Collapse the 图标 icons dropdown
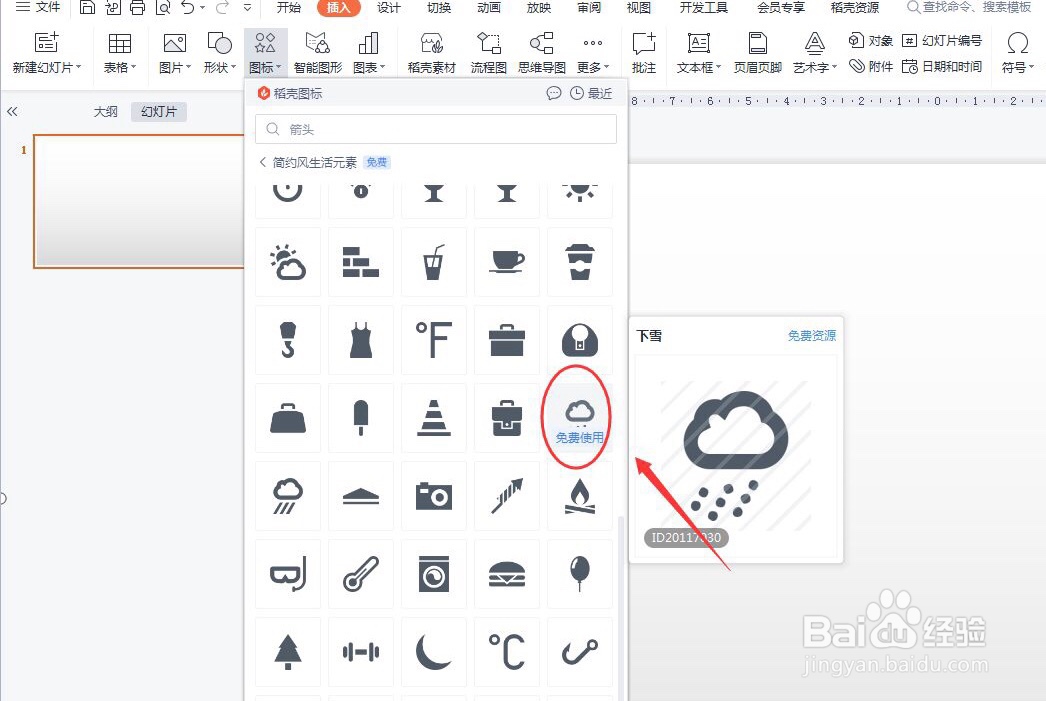The width and height of the screenshot is (1046, 701). point(266,53)
